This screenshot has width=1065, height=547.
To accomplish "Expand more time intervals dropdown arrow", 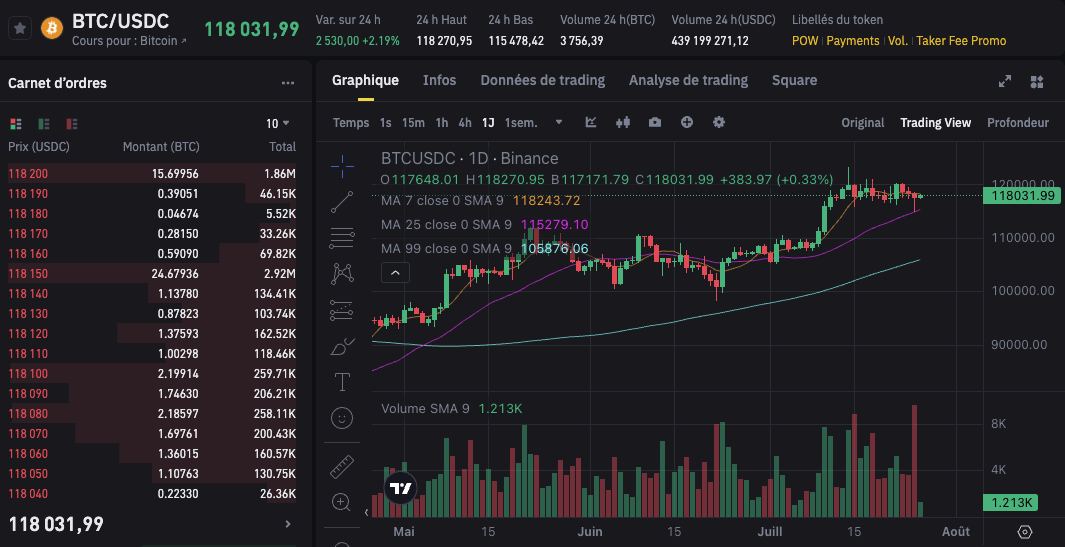I will [559, 123].
